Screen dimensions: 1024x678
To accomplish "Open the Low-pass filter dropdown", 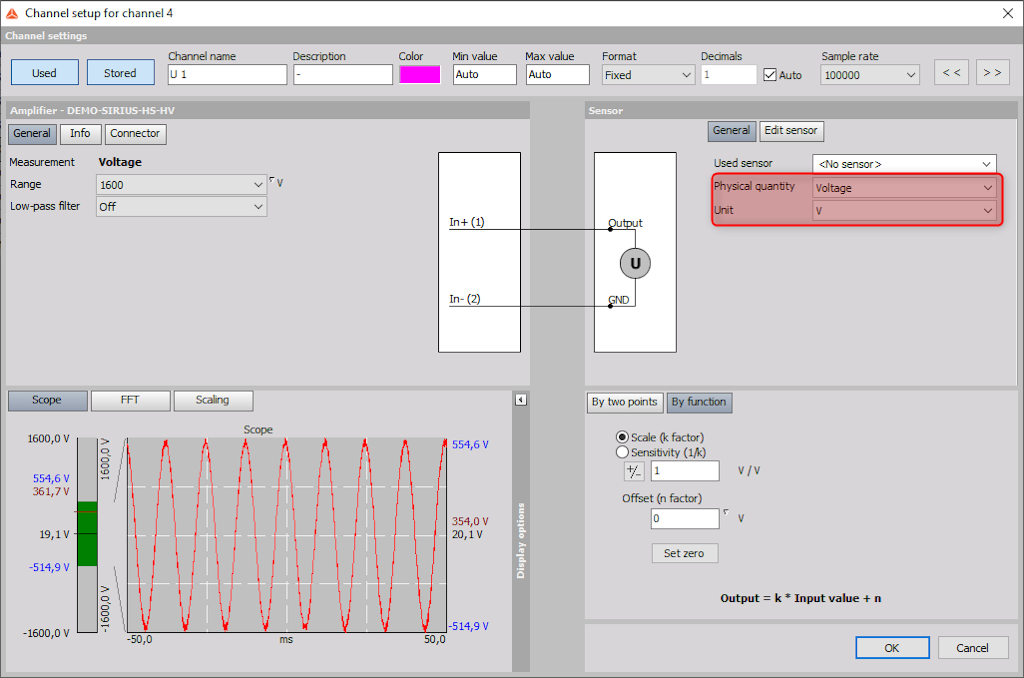I will point(182,206).
